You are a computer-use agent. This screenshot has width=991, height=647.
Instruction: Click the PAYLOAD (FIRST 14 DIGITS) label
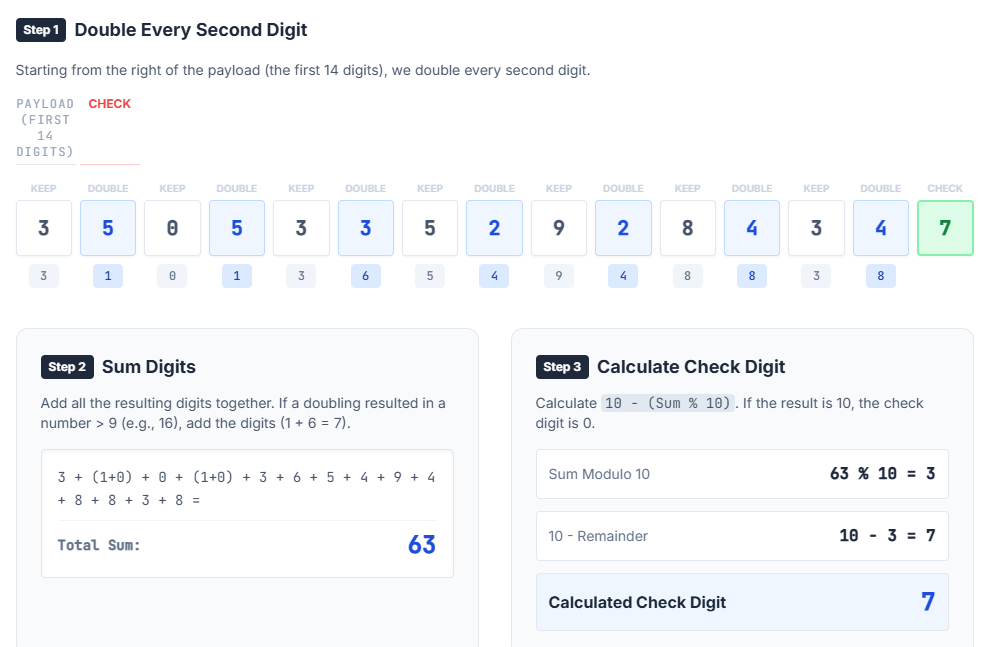(45, 128)
